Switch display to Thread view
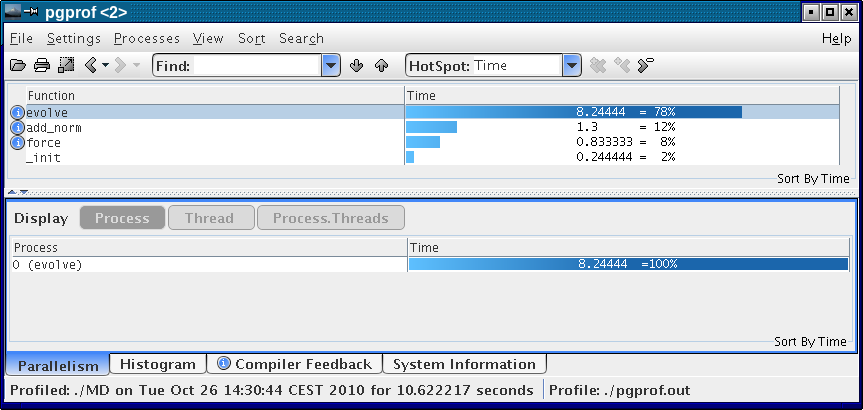Screen dimensions: 863x410 click(x=209, y=218)
